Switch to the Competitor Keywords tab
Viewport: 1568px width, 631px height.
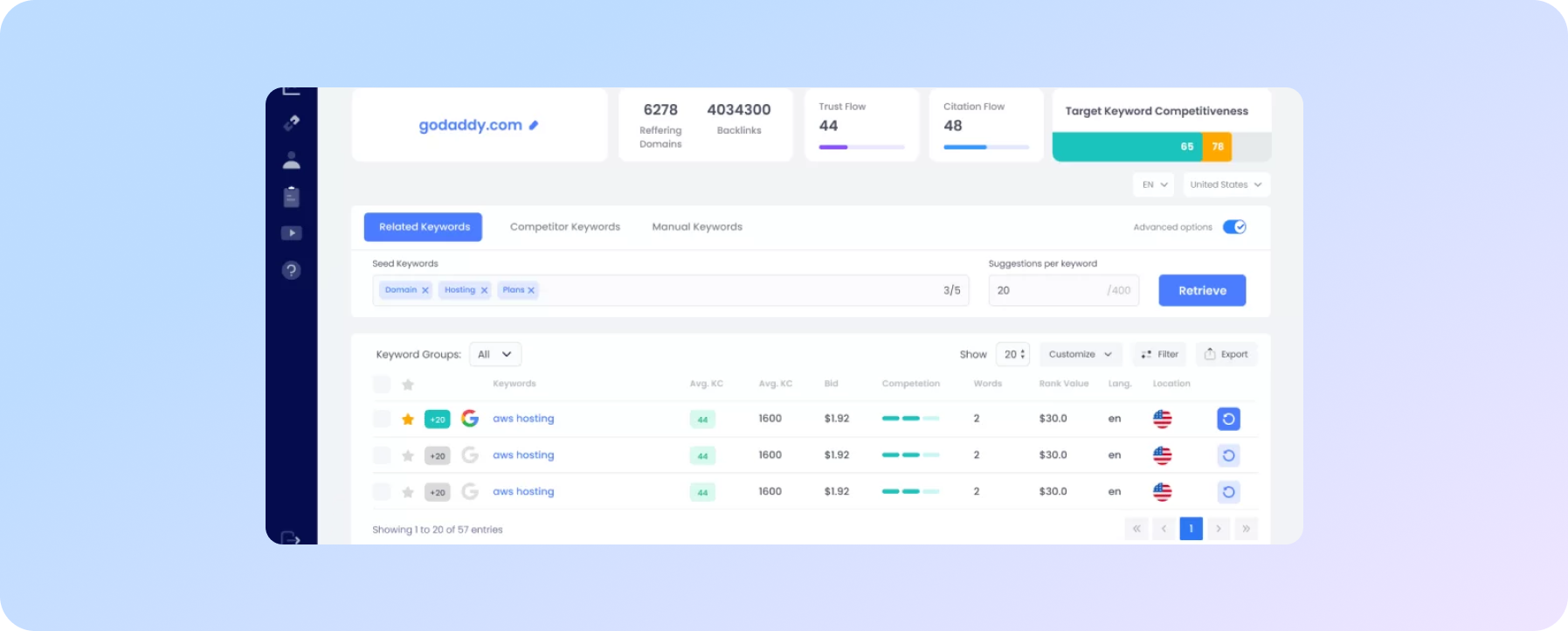(x=564, y=226)
